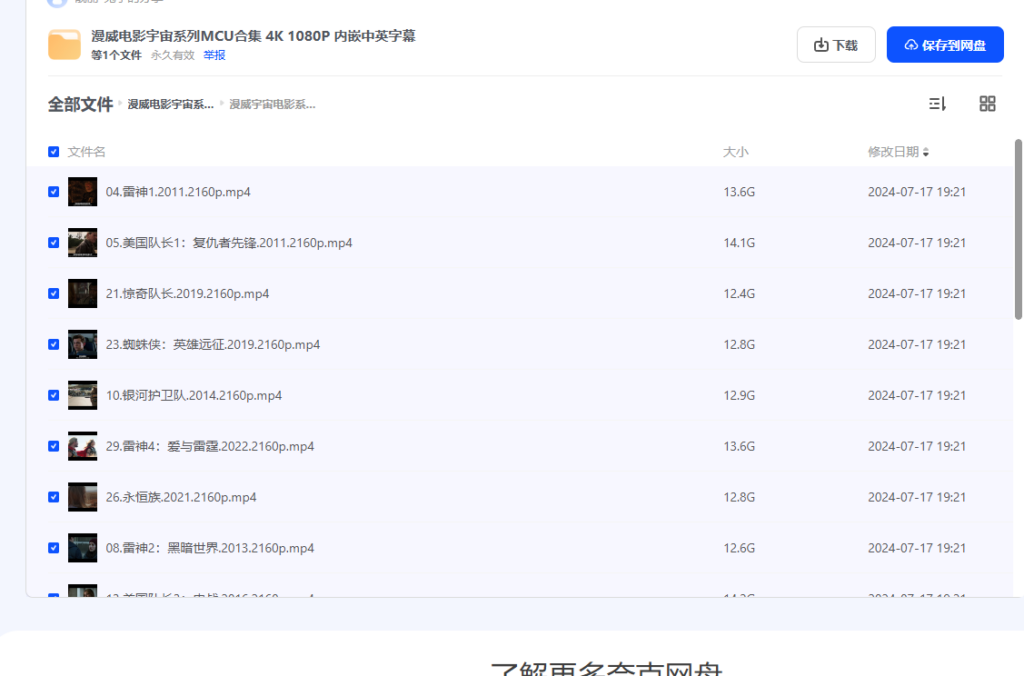The height and width of the screenshot is (676, 1024).
Task: Open the sort order list icon
Action: [937, 104]
